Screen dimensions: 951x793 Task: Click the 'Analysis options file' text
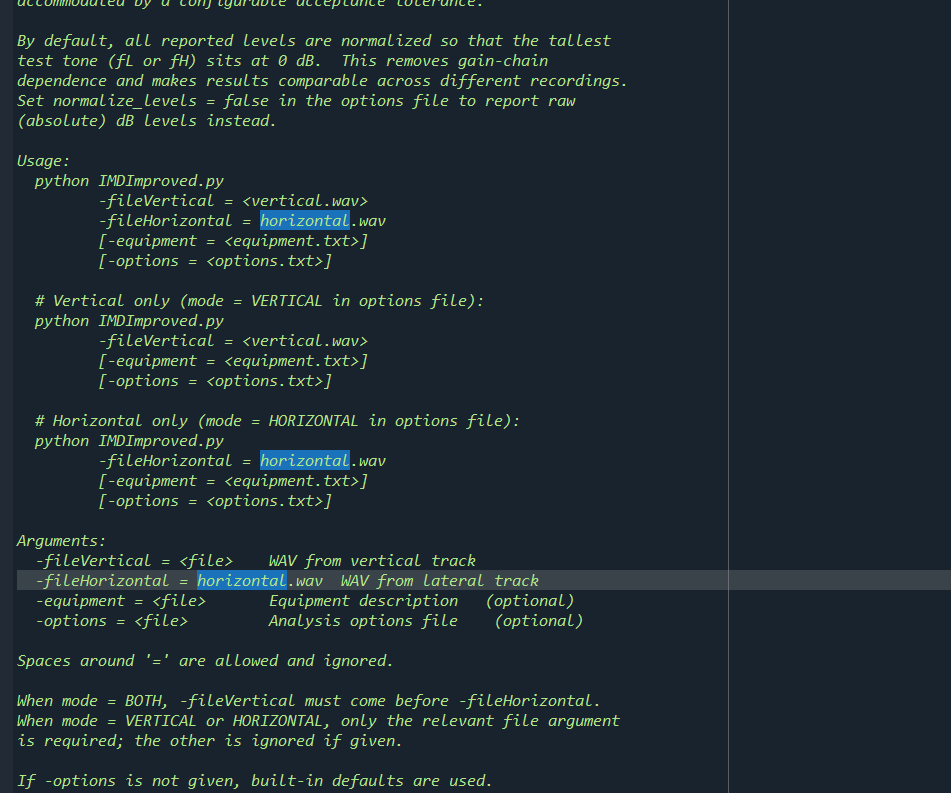(363, 622)
